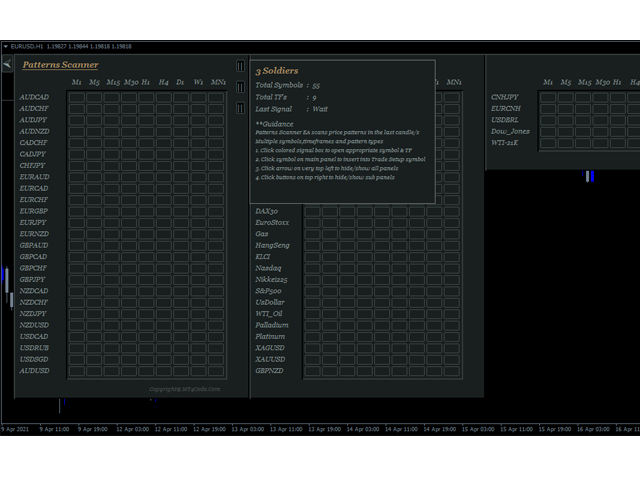
Task: Open XAUUSD MN1 signal box
Action: (452, 360)
